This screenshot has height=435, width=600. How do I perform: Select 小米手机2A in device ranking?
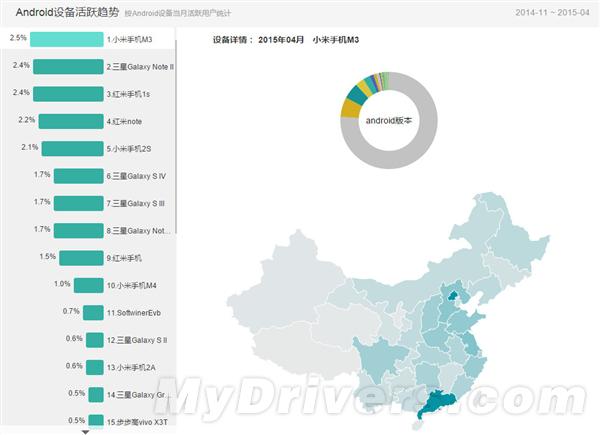pyautogui.click(x=131, y=368)
